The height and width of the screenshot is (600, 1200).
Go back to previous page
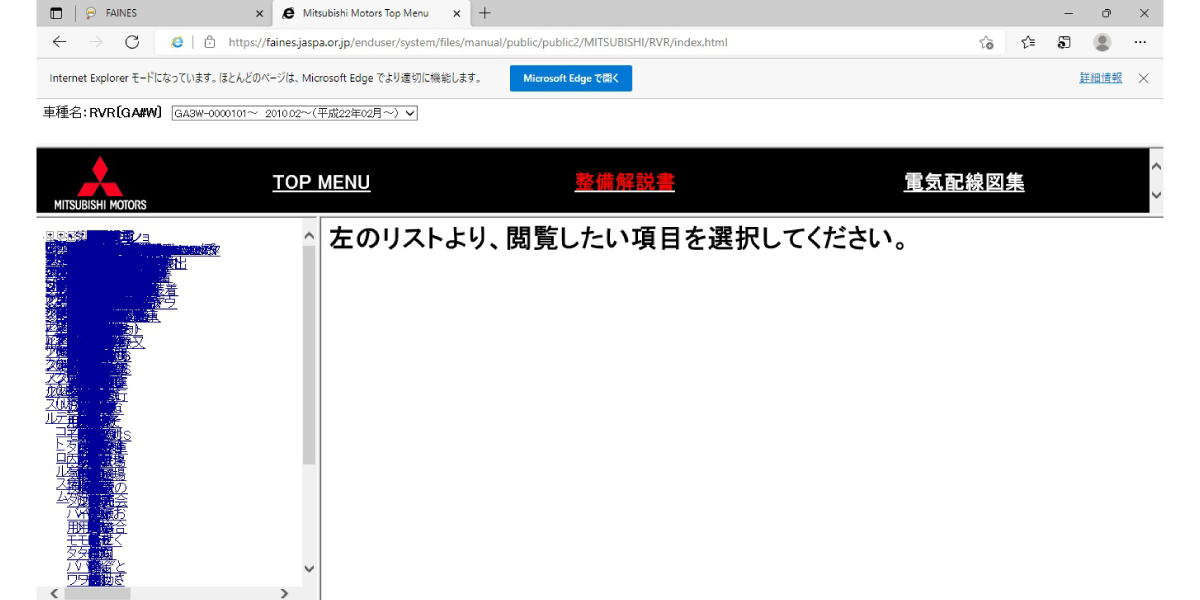click(59, 42)
